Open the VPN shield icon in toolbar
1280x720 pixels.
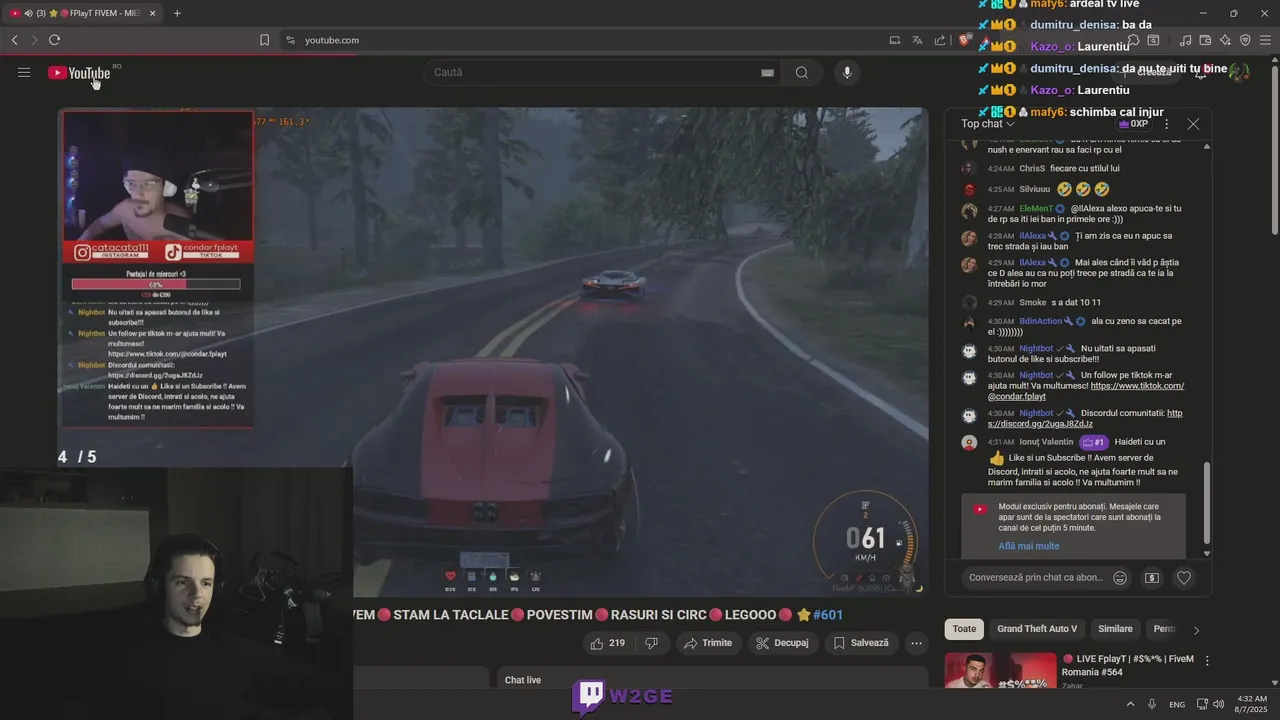(x=1245, y=40)
